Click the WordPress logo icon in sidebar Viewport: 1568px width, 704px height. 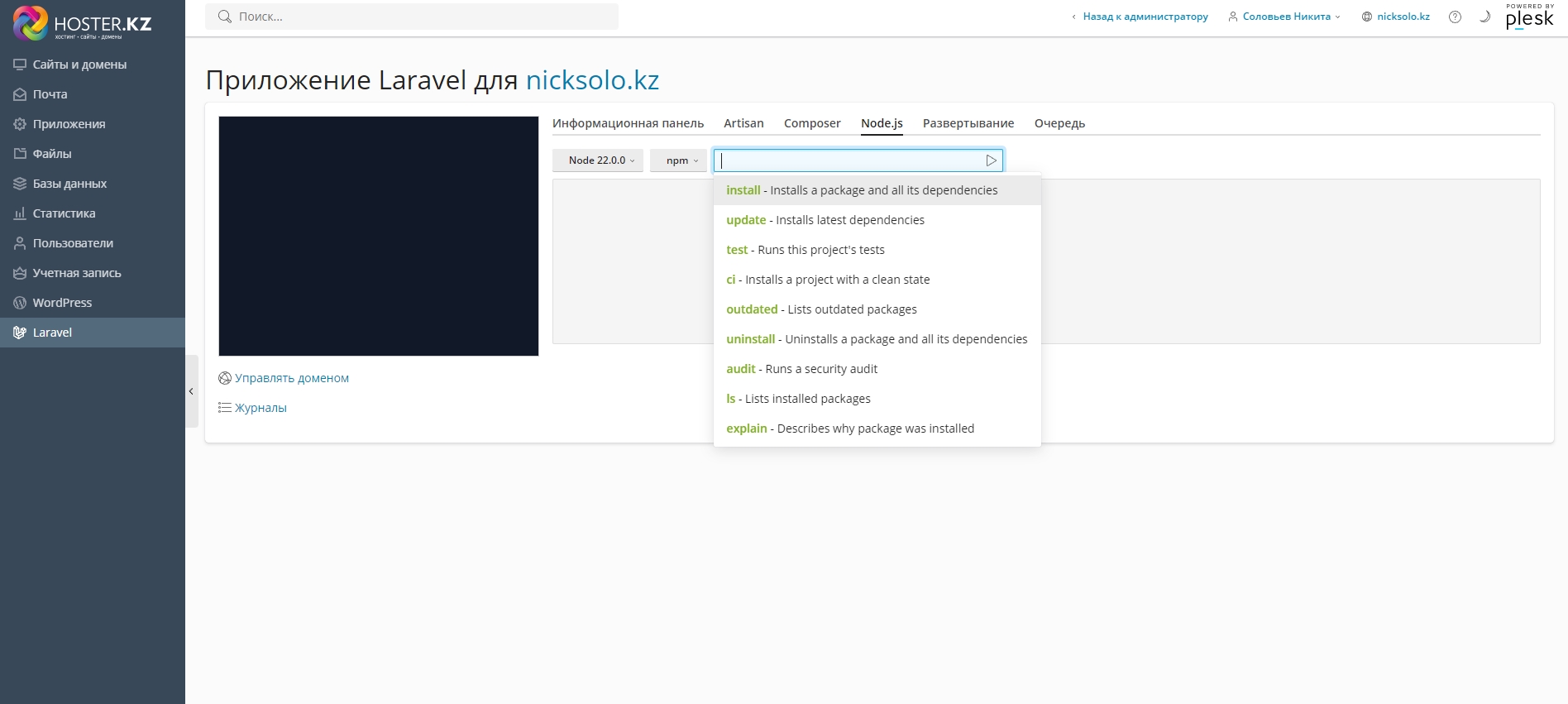[x=20, y=303]
